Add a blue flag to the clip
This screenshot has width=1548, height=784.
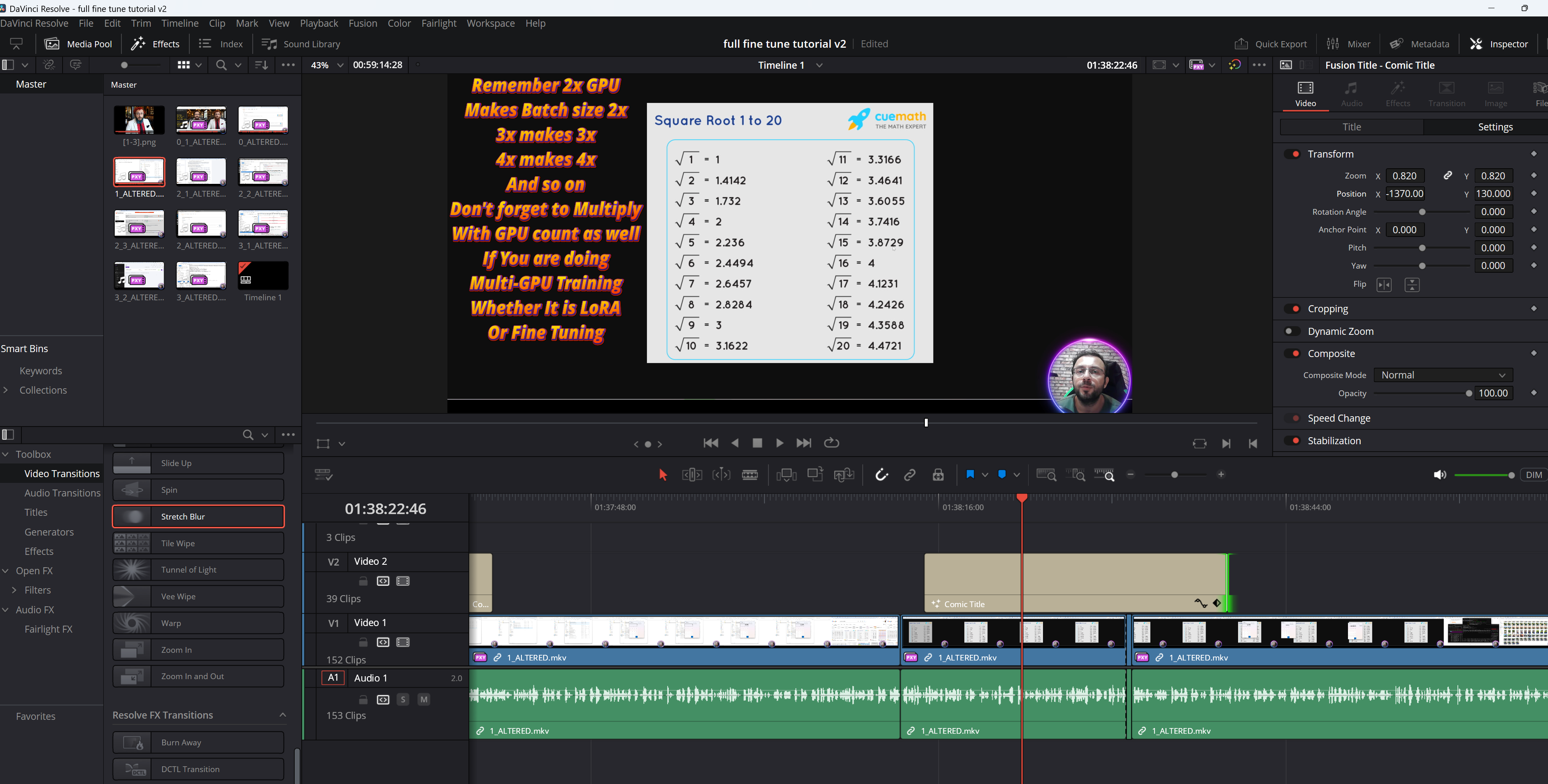969,475
